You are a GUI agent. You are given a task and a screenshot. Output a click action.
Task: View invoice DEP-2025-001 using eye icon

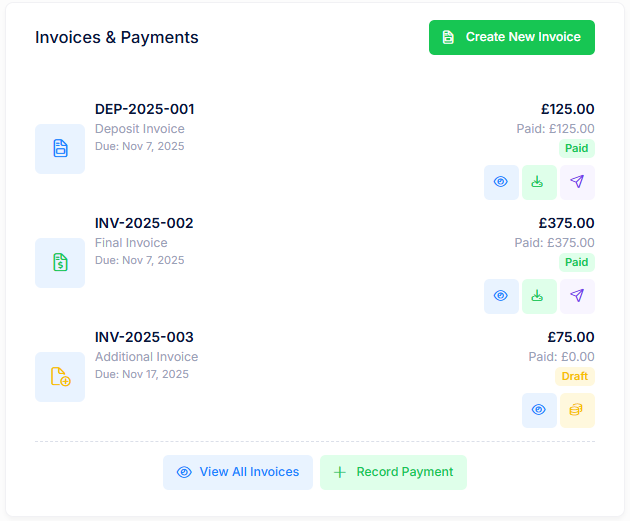[x=501, y=182]
